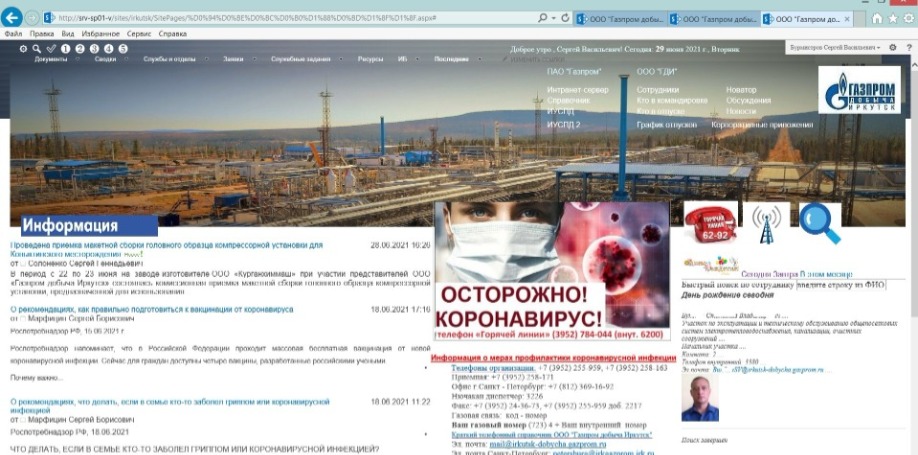Click the blue magnifying glass search icon

pos(819,223)
